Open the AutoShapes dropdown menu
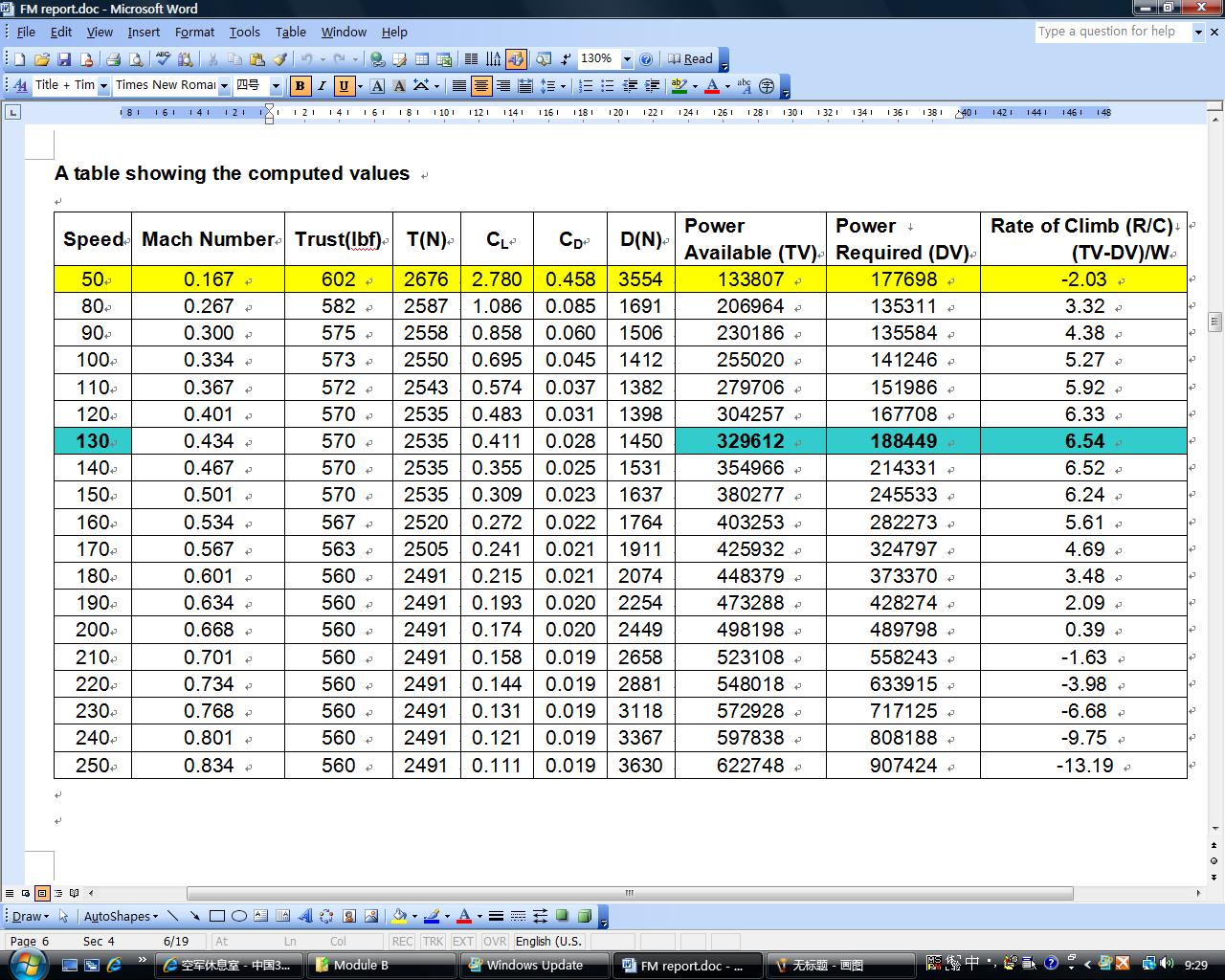This screenshot has height=980, width=1225. tap(121, 916)
